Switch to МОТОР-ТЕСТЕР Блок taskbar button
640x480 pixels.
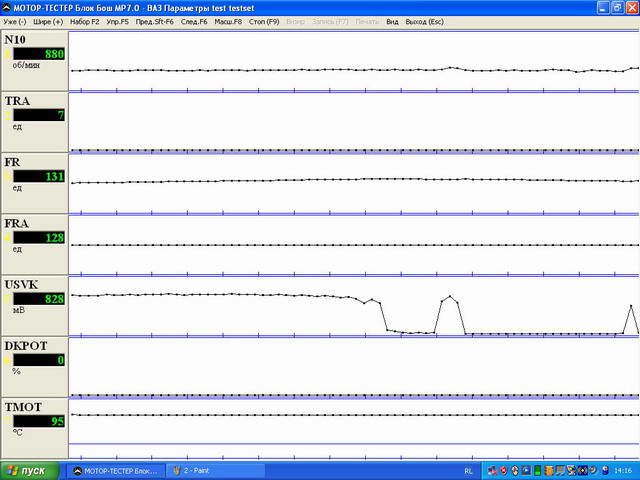(x=116, y=471)
